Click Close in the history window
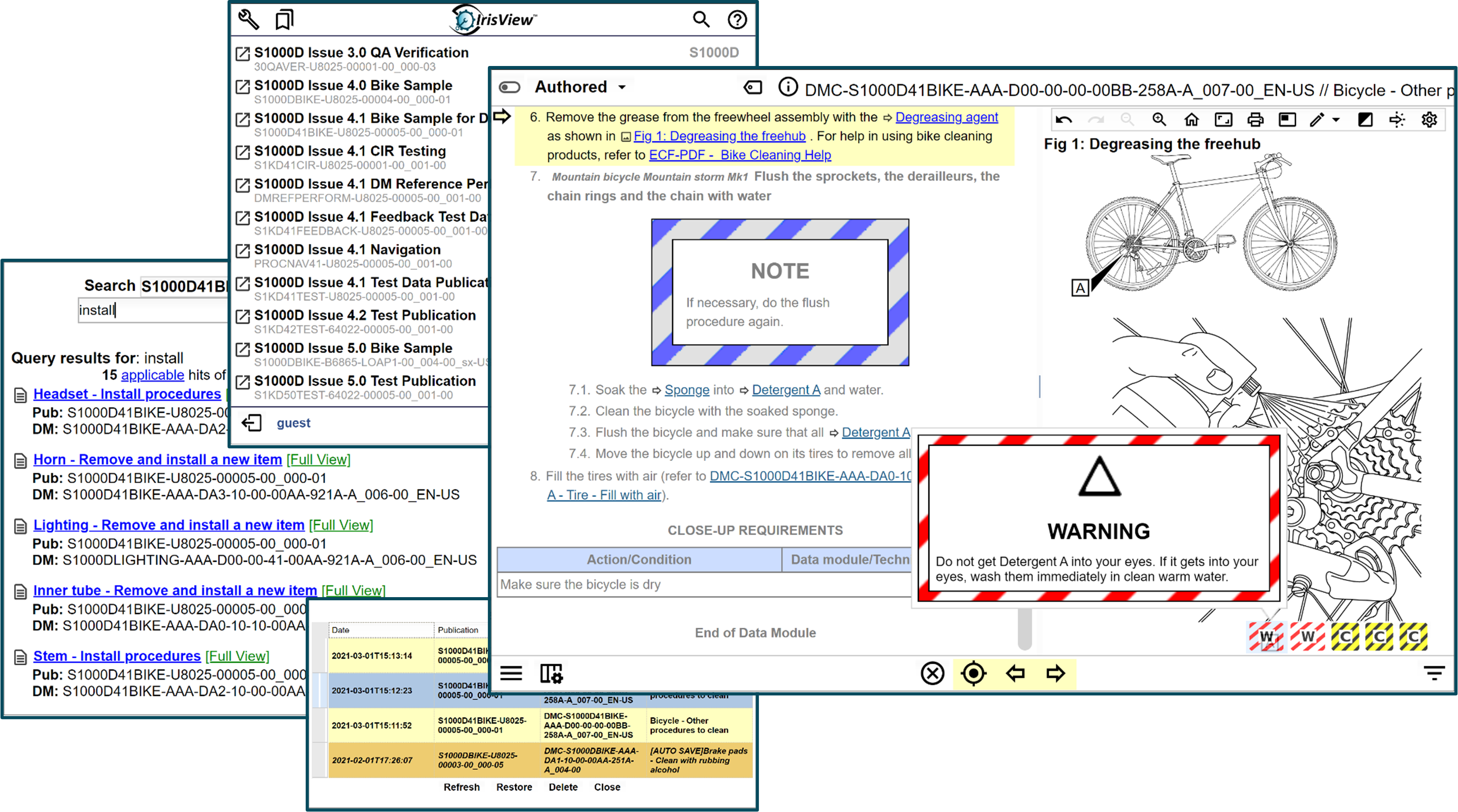Viewport: 1458px width, 812px height. pos(607,787)
